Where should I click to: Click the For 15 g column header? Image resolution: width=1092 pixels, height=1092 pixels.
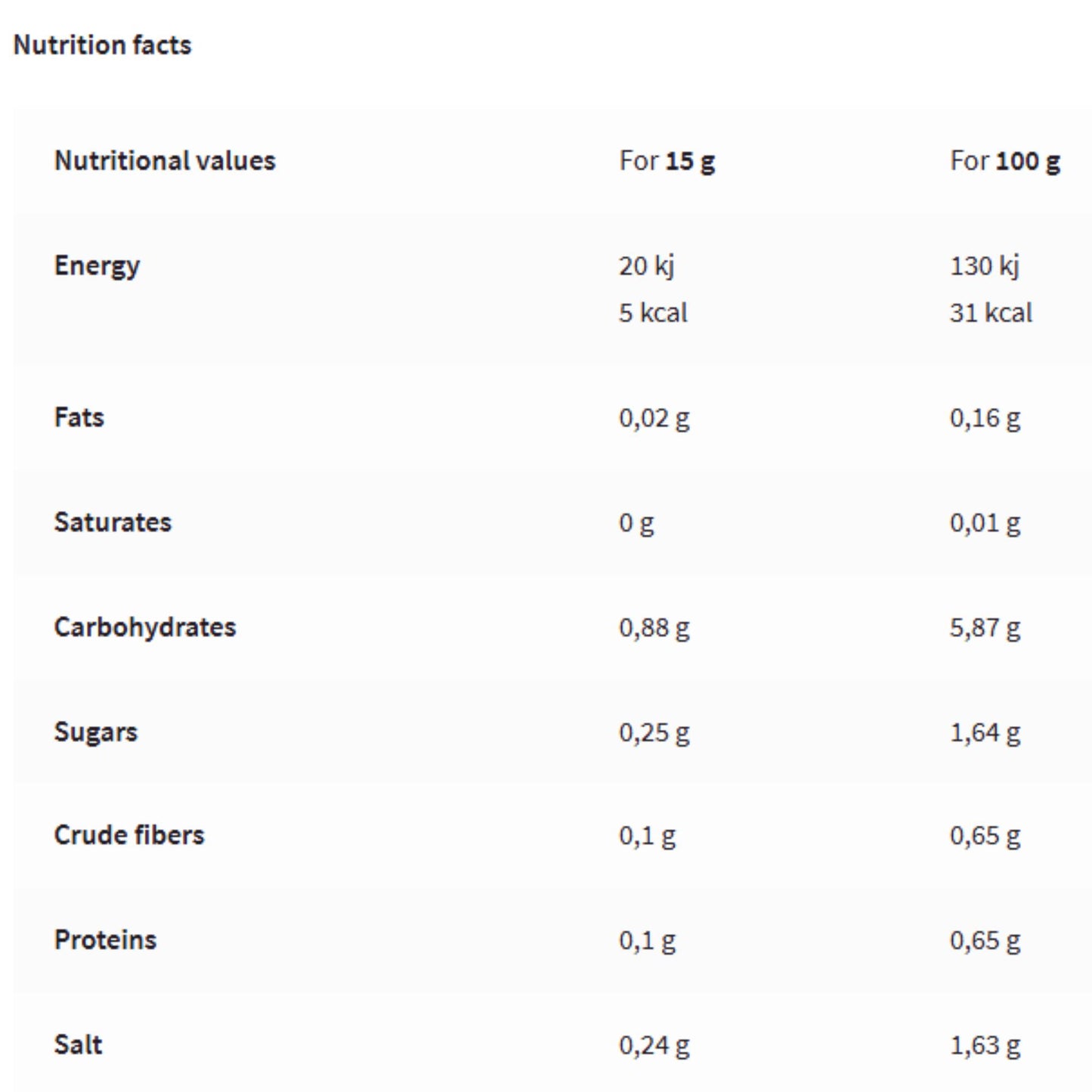point(667,161)
